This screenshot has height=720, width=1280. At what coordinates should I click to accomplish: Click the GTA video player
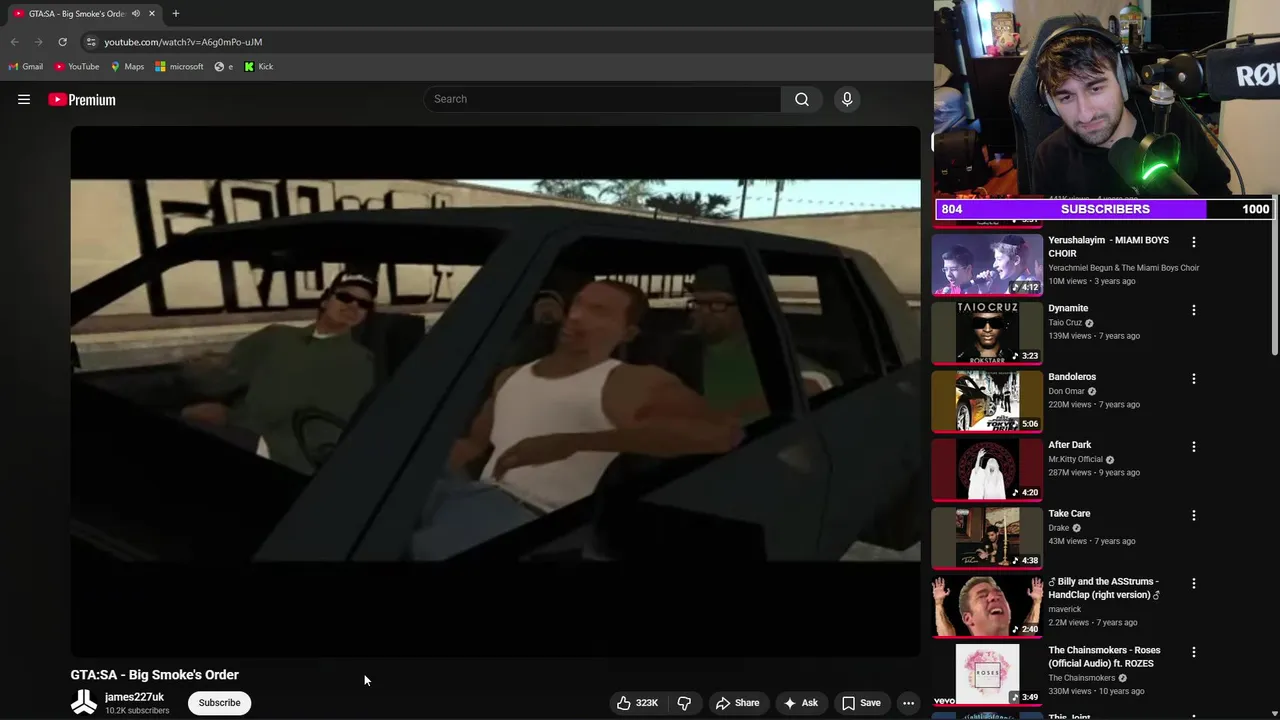click(x=495, y=391)
